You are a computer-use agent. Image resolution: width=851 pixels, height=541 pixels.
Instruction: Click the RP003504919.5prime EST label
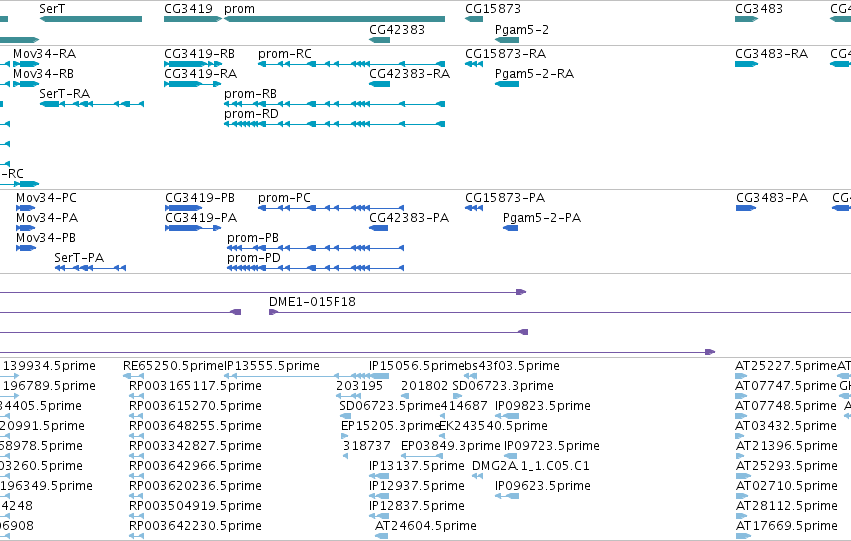click(x=195, y=506)
